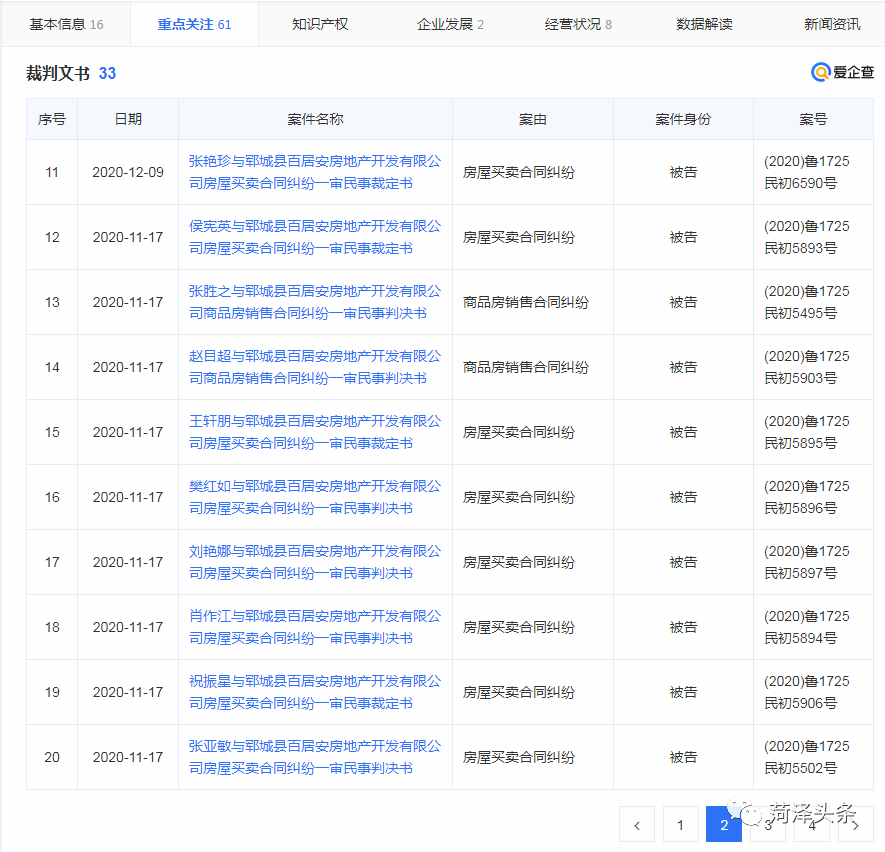
Task: Click 被告 in row 20
Action: pyautogui.click(x=683, y=757)
